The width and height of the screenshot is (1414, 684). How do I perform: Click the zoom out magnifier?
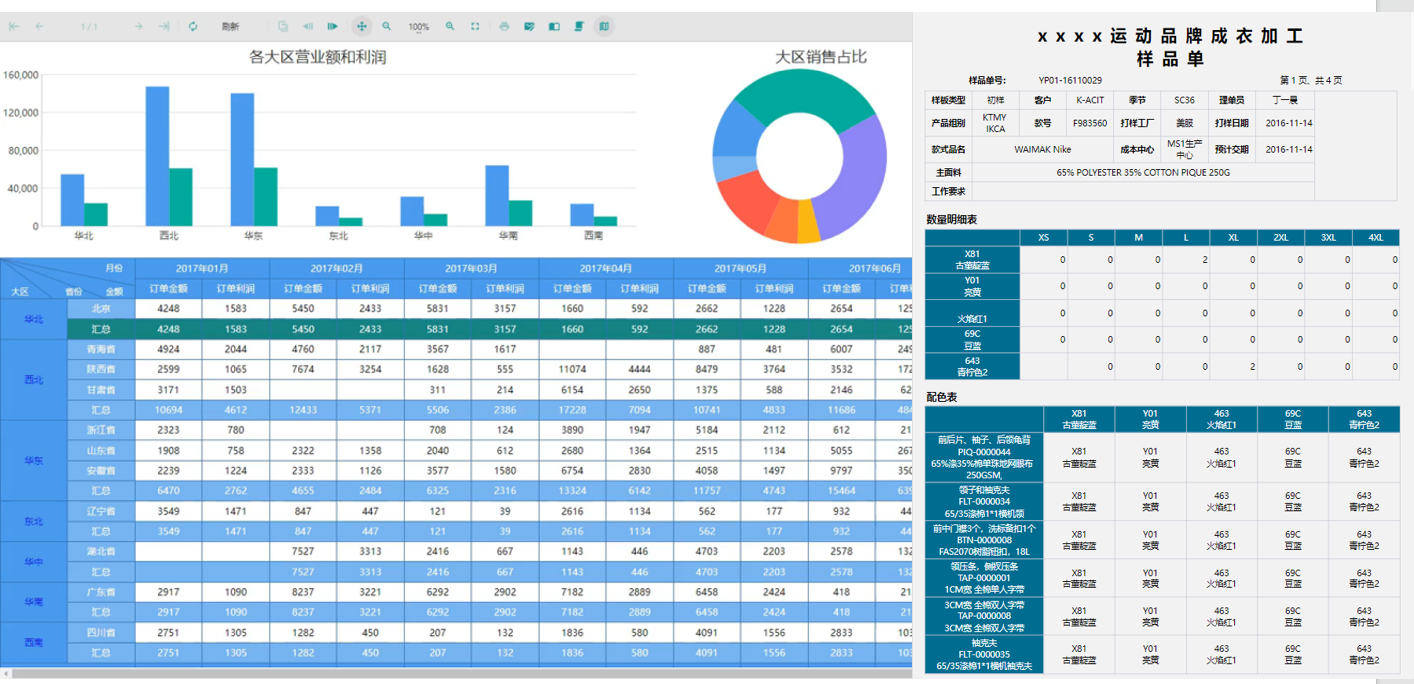coord(387,27)
